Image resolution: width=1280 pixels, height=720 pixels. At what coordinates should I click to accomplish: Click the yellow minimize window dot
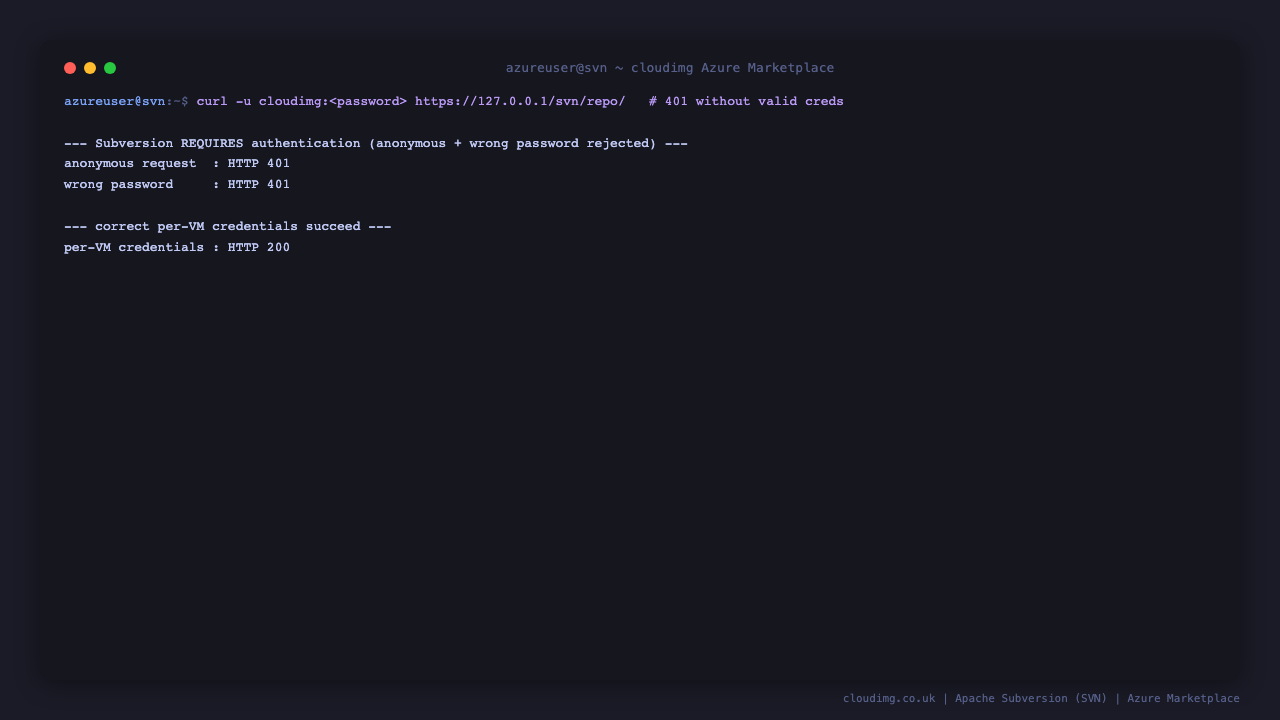point(90,68)
